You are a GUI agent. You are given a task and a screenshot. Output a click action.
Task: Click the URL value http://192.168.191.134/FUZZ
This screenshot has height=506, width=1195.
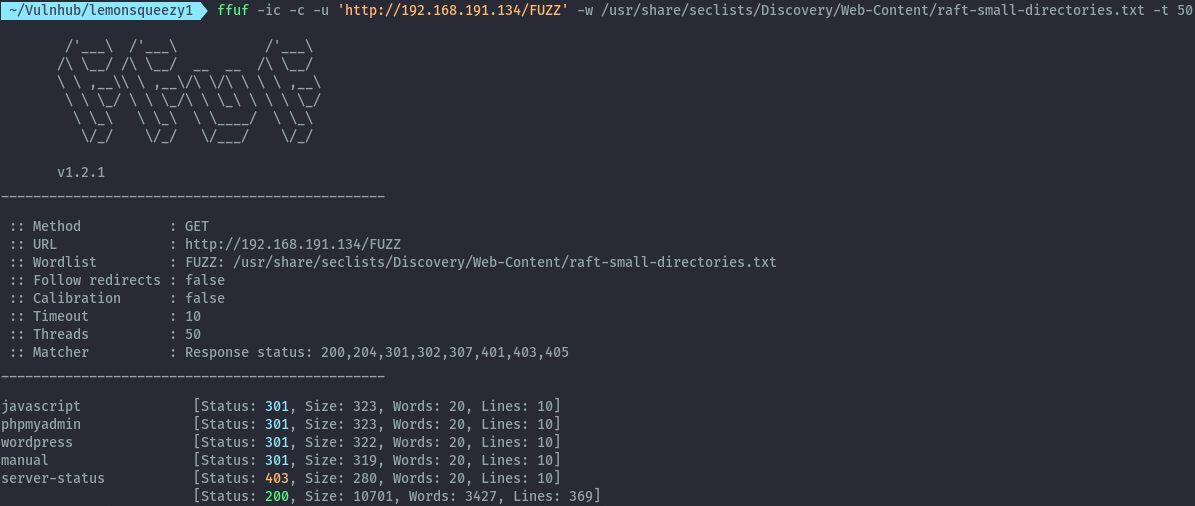click(x=293, y=244)
